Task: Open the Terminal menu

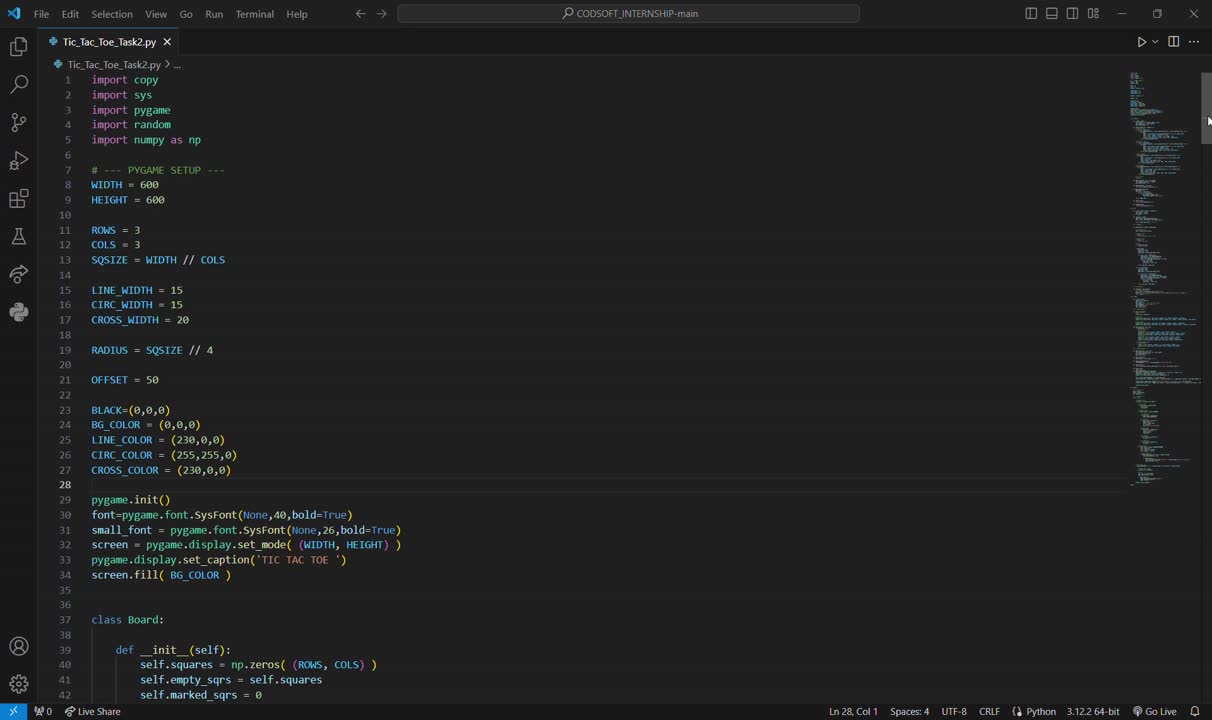Action: (x=254, y=14)
